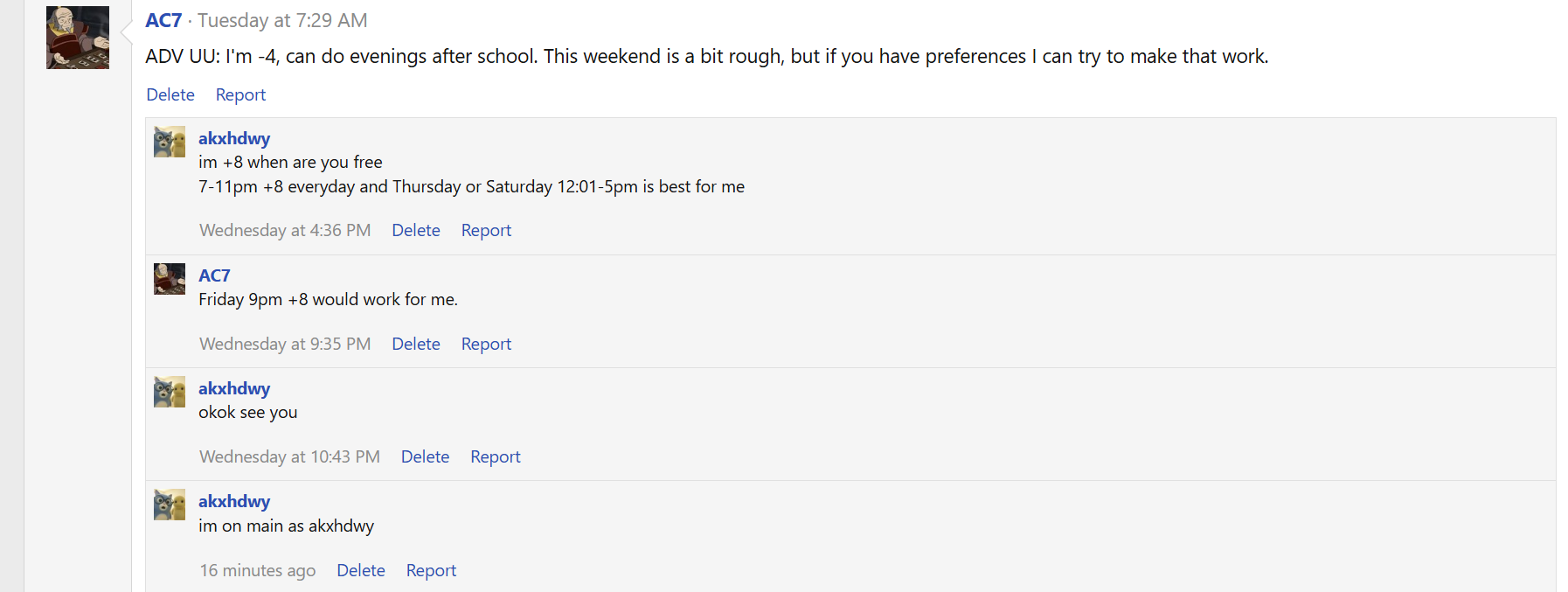Report AC7's main ADV UU post
This screenshot has height=592, width=1568.
[x=240, y=94]
